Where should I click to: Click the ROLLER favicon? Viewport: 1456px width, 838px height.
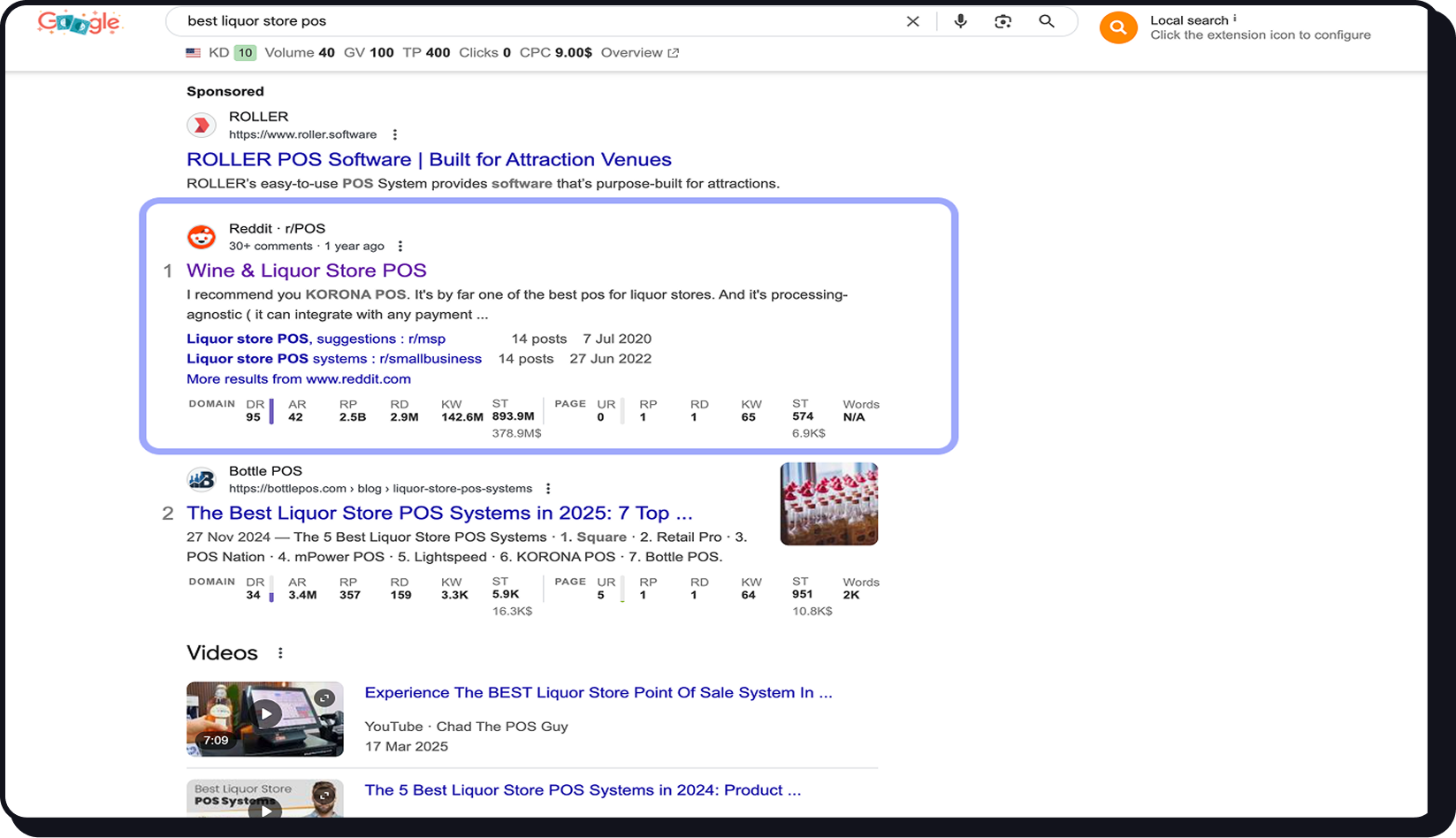202,126
